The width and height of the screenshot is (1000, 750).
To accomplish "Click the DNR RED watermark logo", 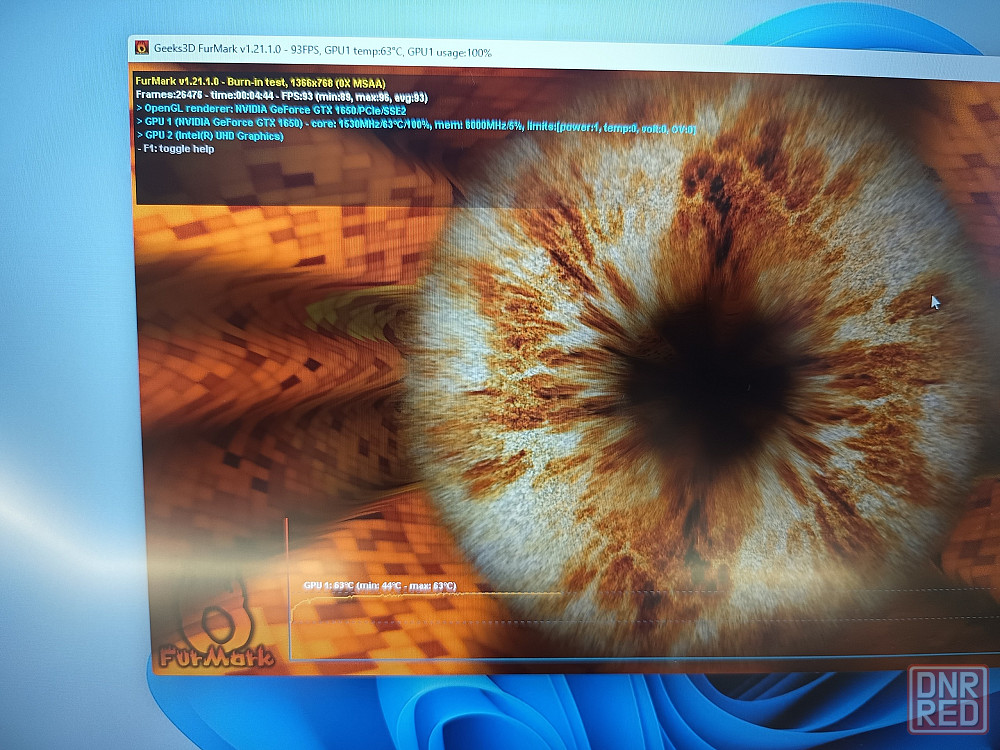I will tap(948, 699).
